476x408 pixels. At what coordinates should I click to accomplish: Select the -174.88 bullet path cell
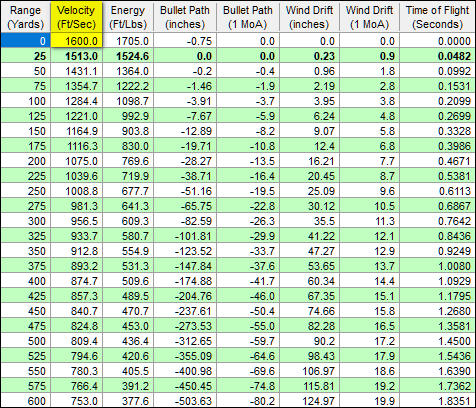pos(185,281)
